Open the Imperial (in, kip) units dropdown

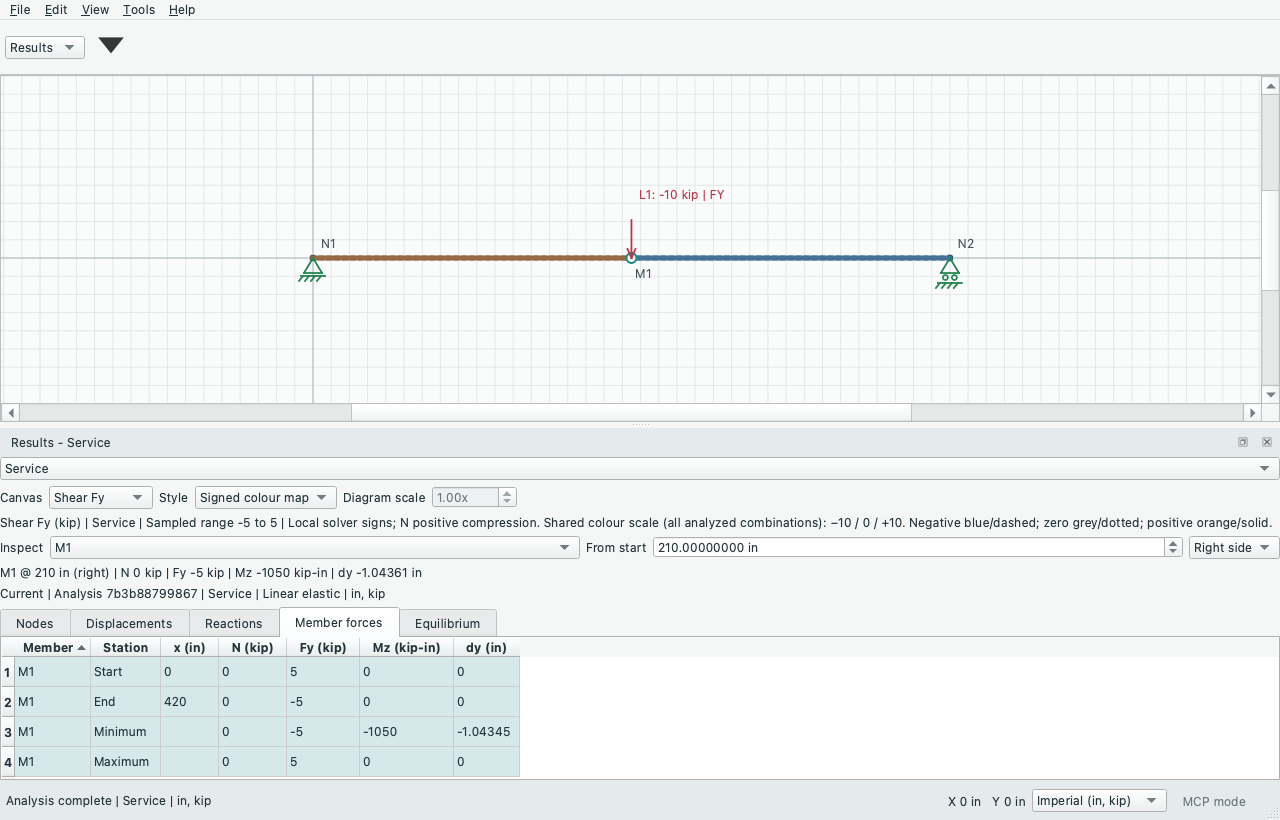point(1099,801)
